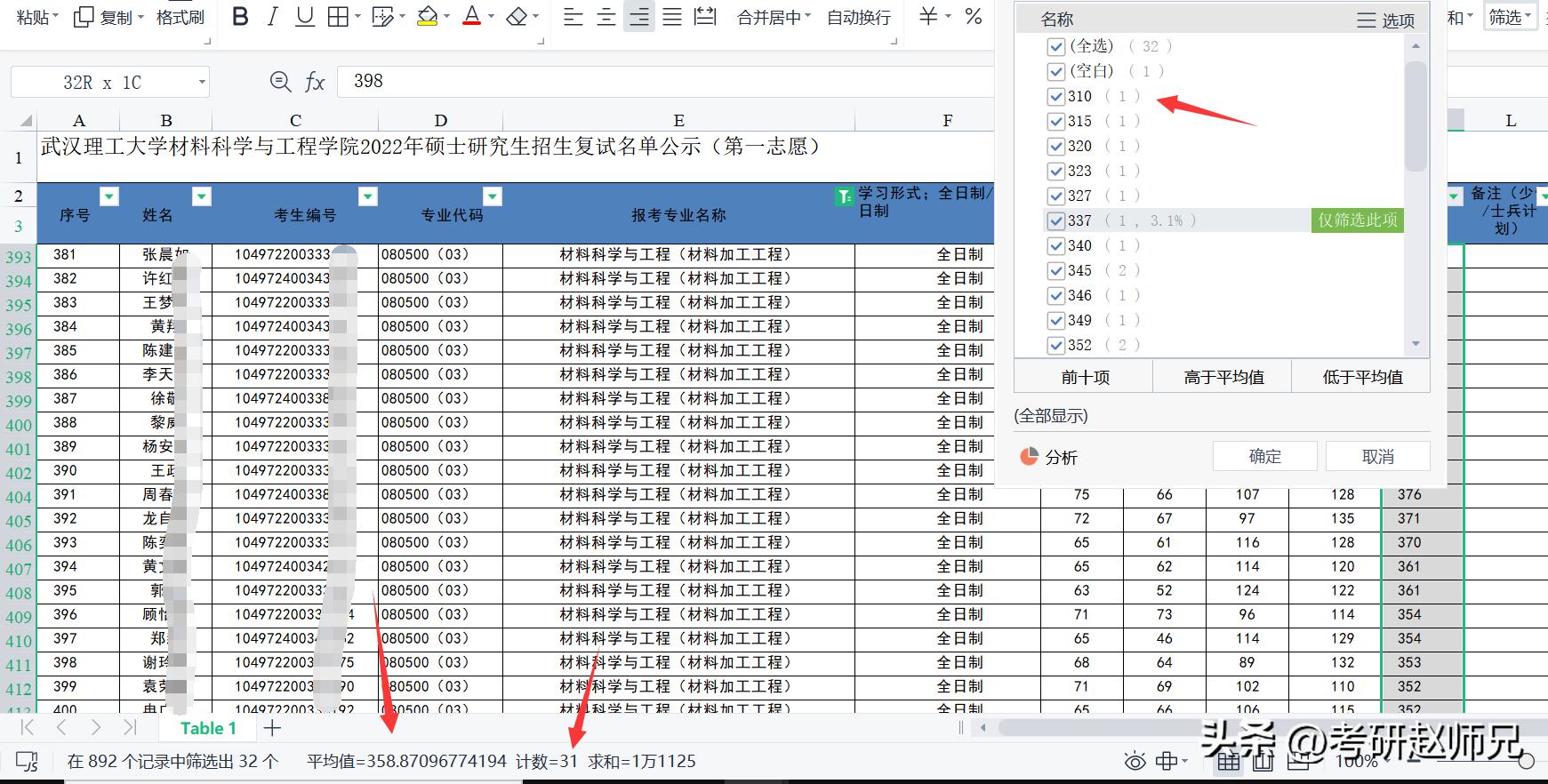The width and height of the screenshot is (1548, 784).
Task: Go to the first sheet tab arrow
Action: [28, 728]
